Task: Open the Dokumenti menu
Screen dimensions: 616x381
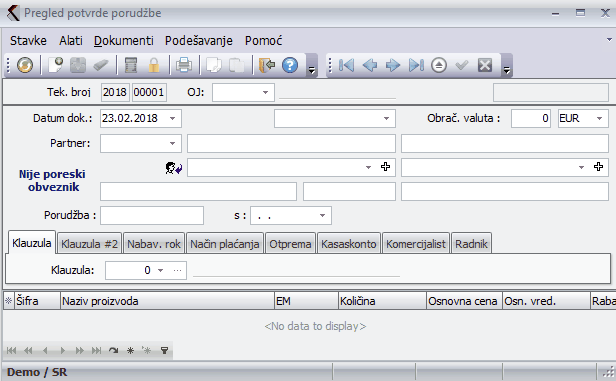Action: [x=124, y=41]
